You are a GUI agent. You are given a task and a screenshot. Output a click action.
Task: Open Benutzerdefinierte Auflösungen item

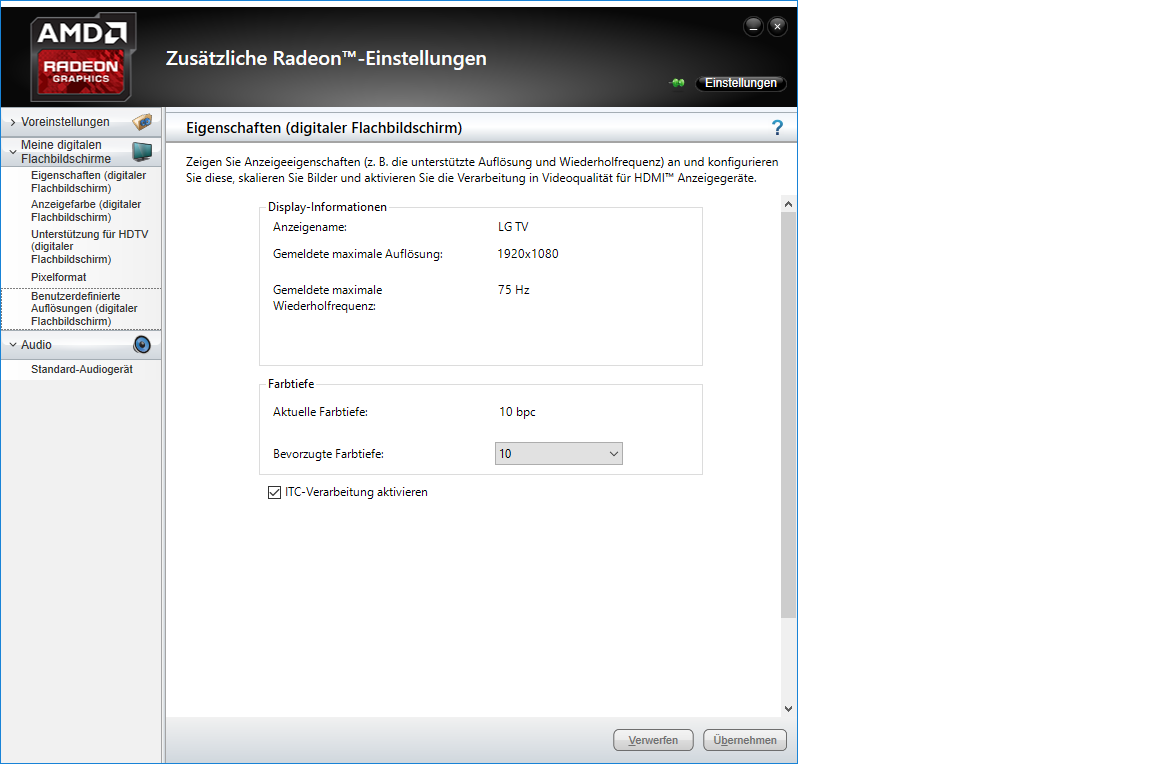click(x=84, y=309)
